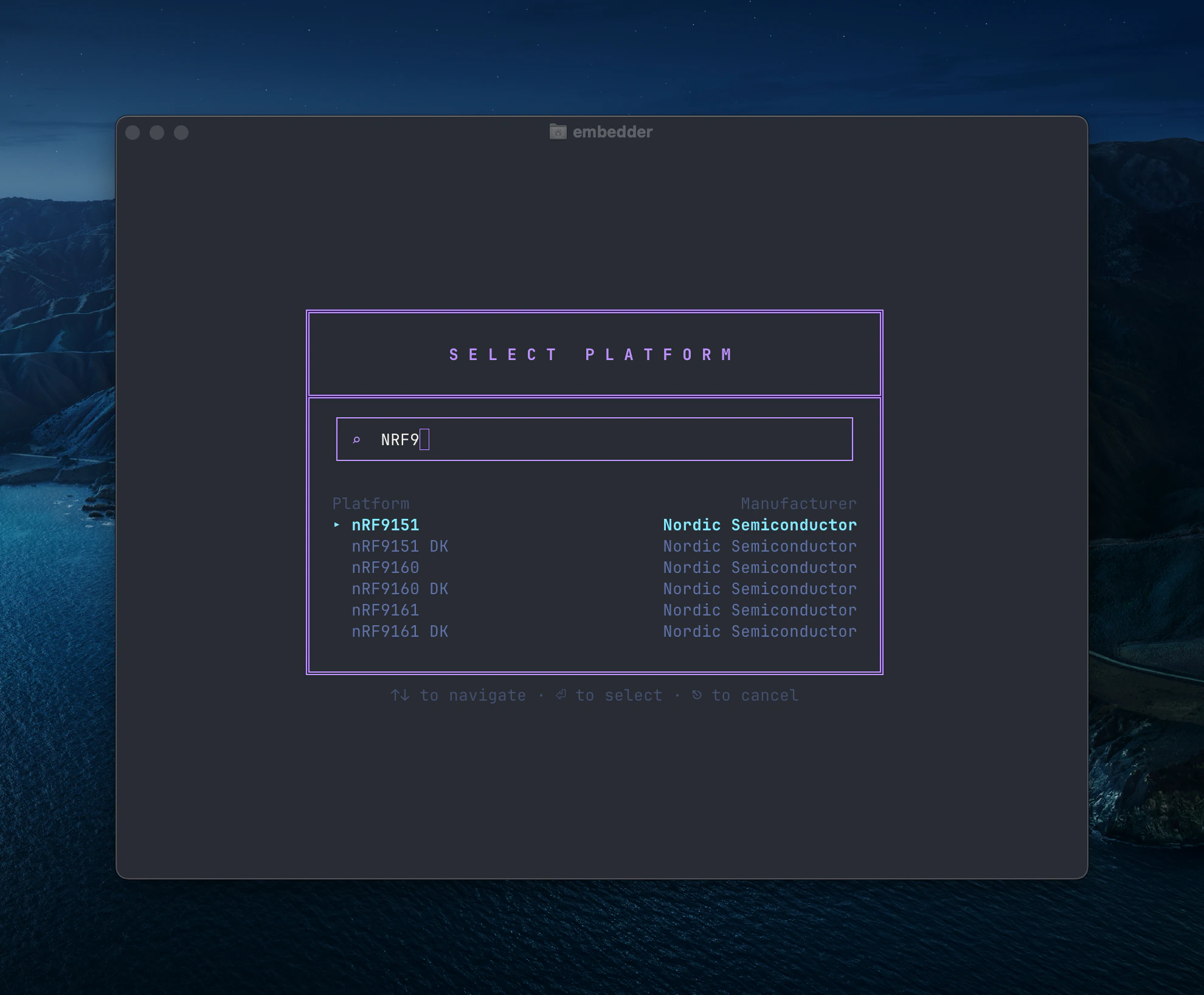Click the text cursor block after NRF9
Viewport: 1204px width, 995px height.
coord(424,439)
